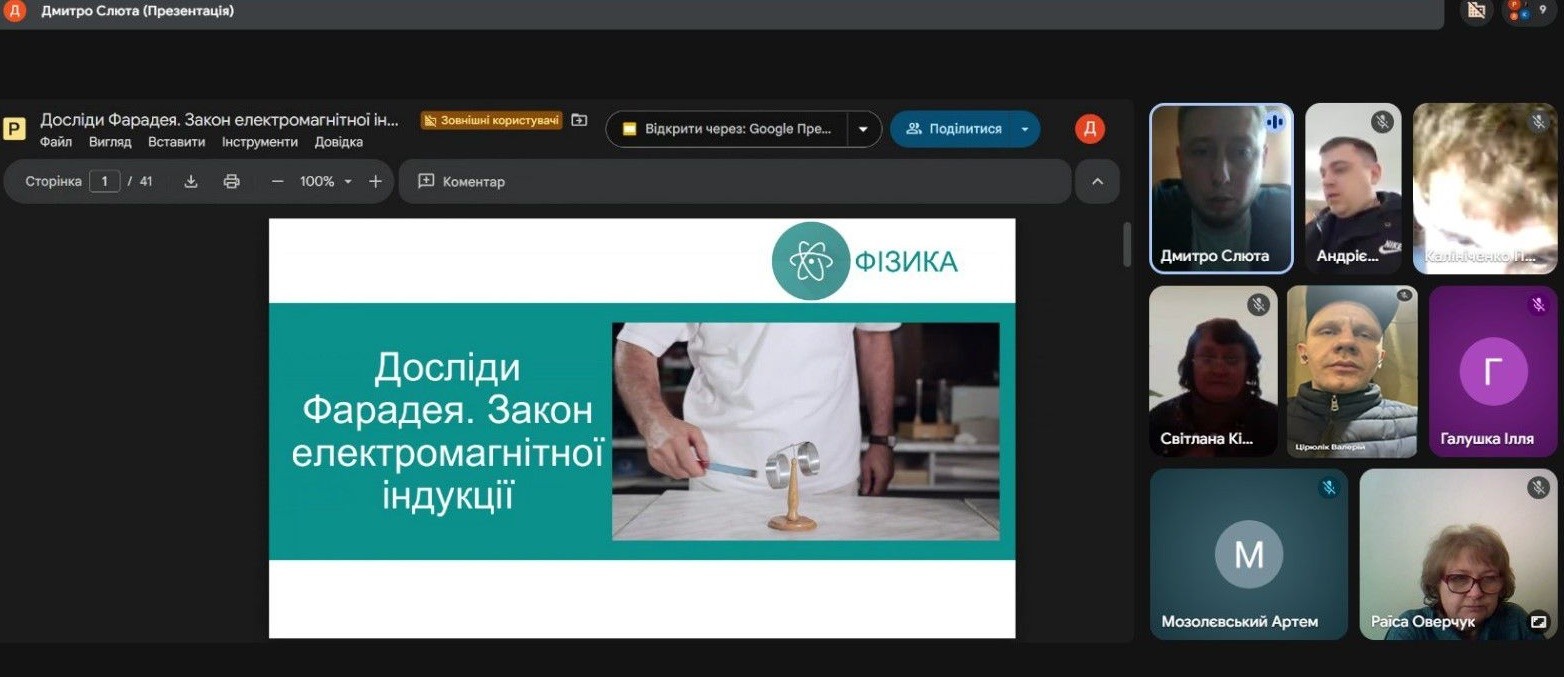This screenshot has width=1564, height=677.
Task: Open the Файл menu
Action: point(55,142)
